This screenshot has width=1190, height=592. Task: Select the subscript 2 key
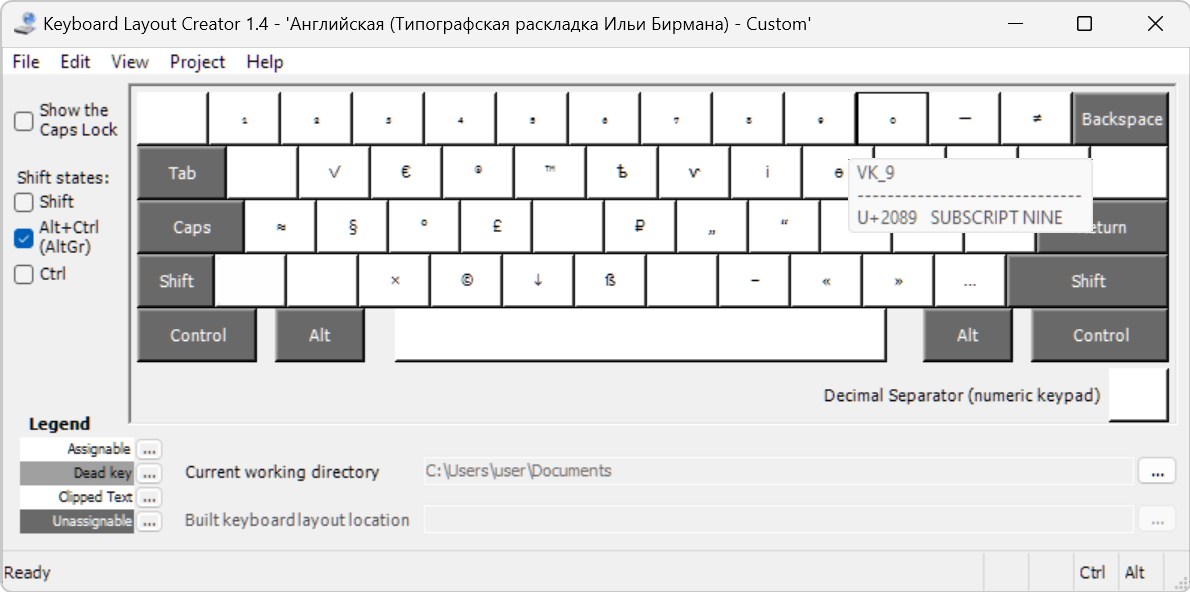pyautogui.click(x=316, y=119)
